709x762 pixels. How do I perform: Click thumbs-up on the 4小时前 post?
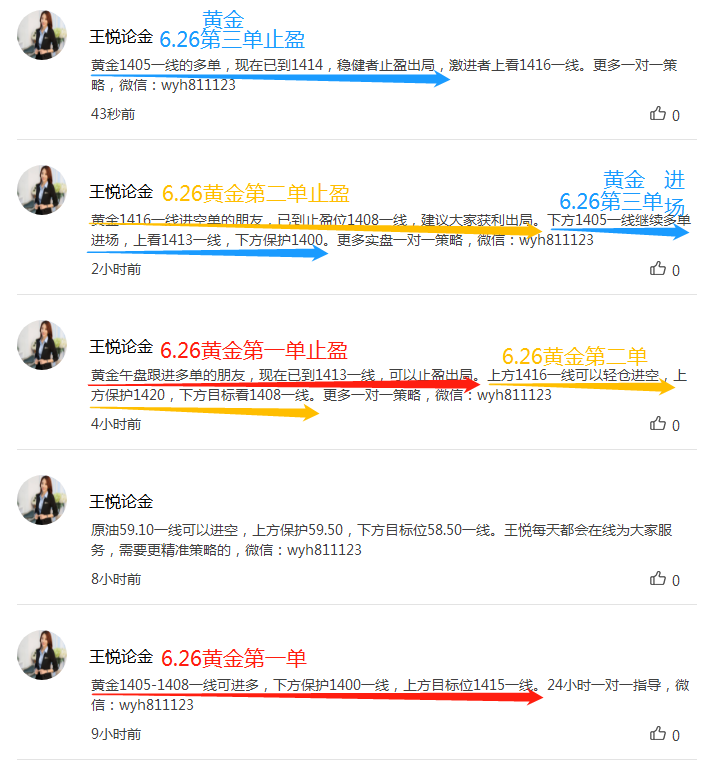tap(658, 424)
